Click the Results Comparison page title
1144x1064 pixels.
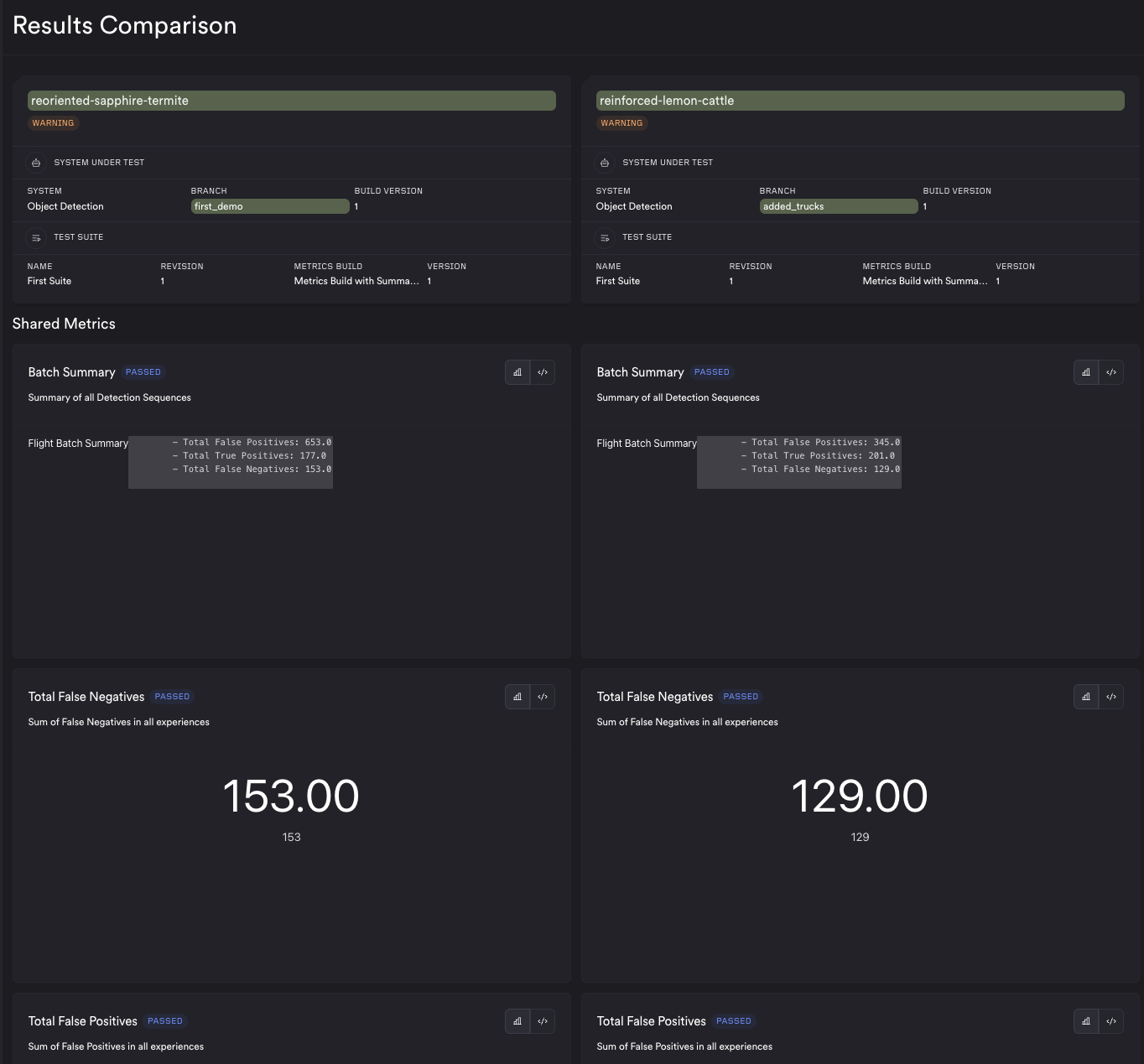(125, 26)
